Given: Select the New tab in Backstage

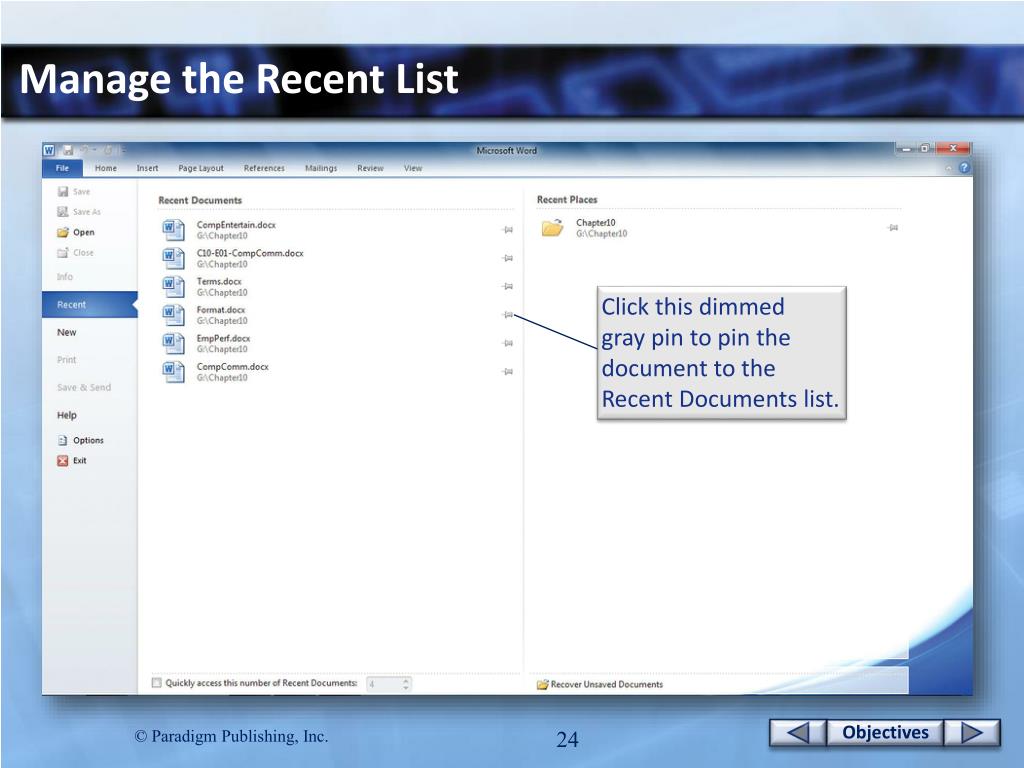Looking at the screenshot, I should (67, 332).
